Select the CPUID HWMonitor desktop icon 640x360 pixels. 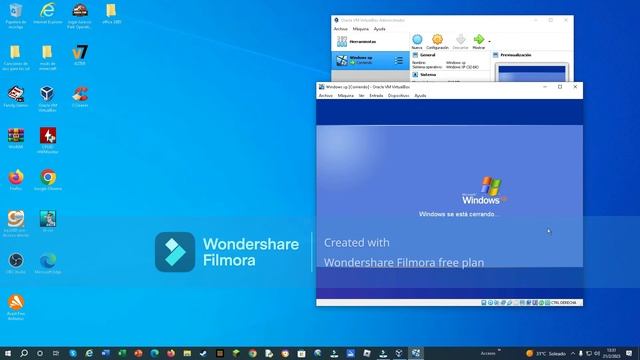click(x=47, y=141)
